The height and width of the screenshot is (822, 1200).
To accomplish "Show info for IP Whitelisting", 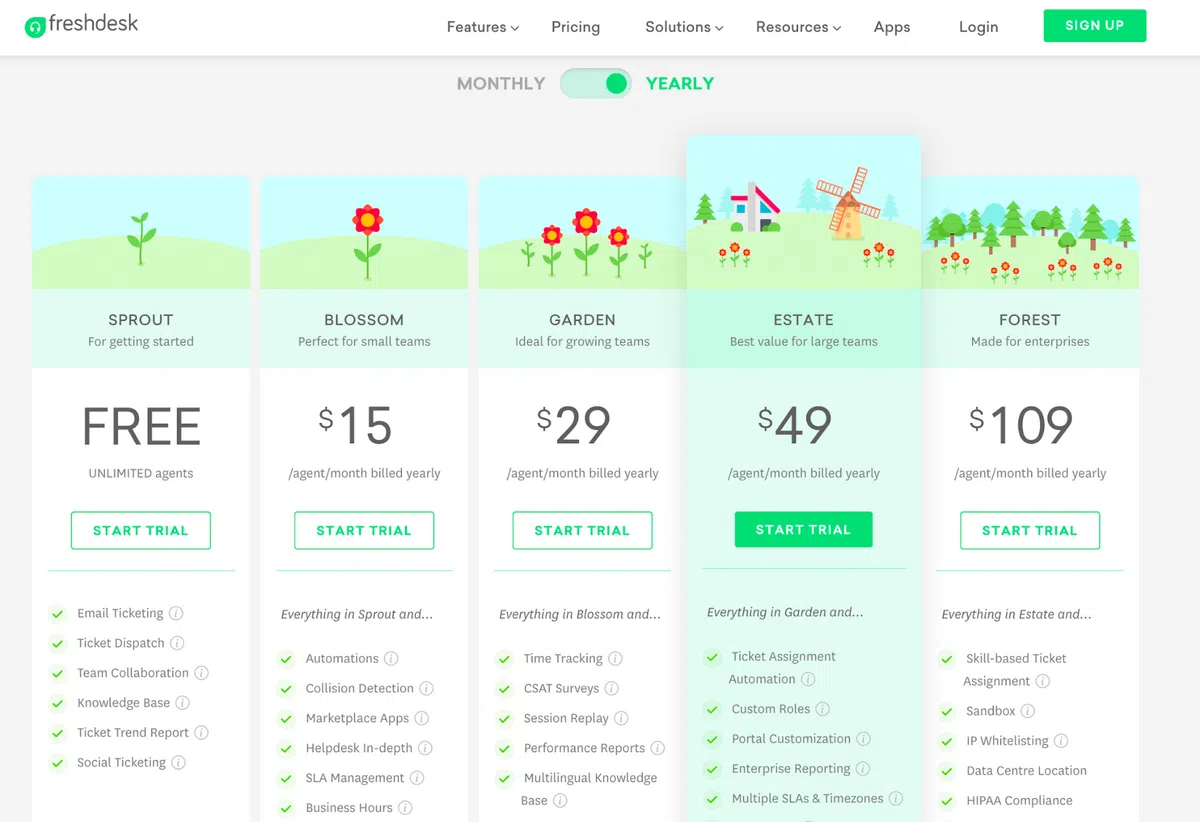I will click(x=1061, y=741).
